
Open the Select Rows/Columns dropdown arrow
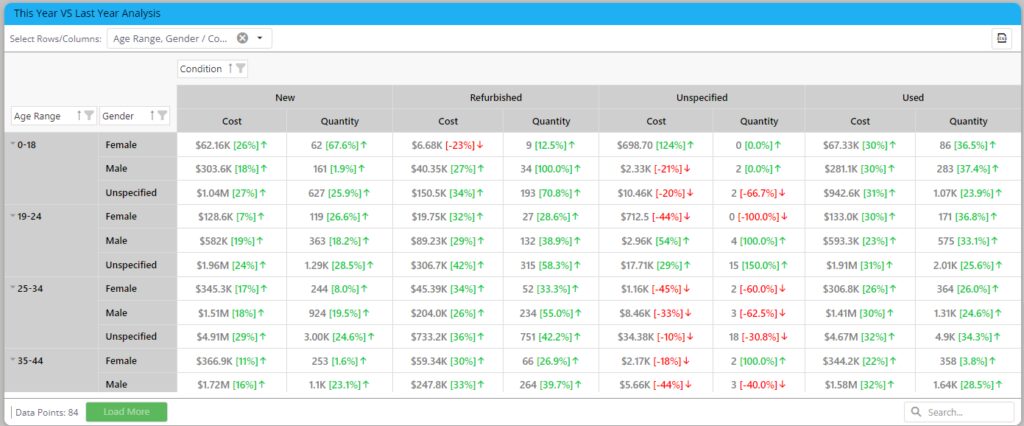(260, 38)
